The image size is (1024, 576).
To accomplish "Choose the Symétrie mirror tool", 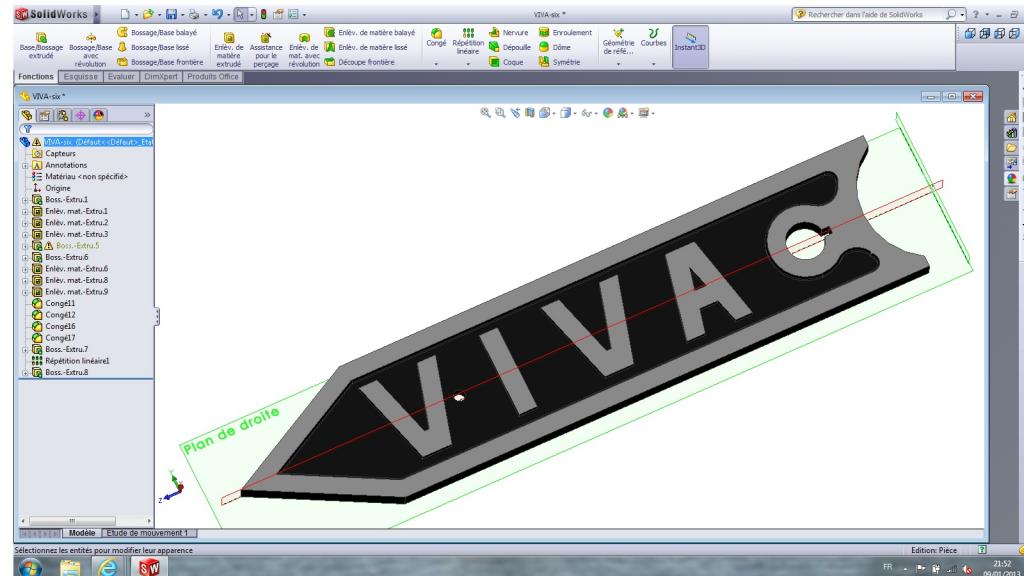I will click(x=559, y=62).
